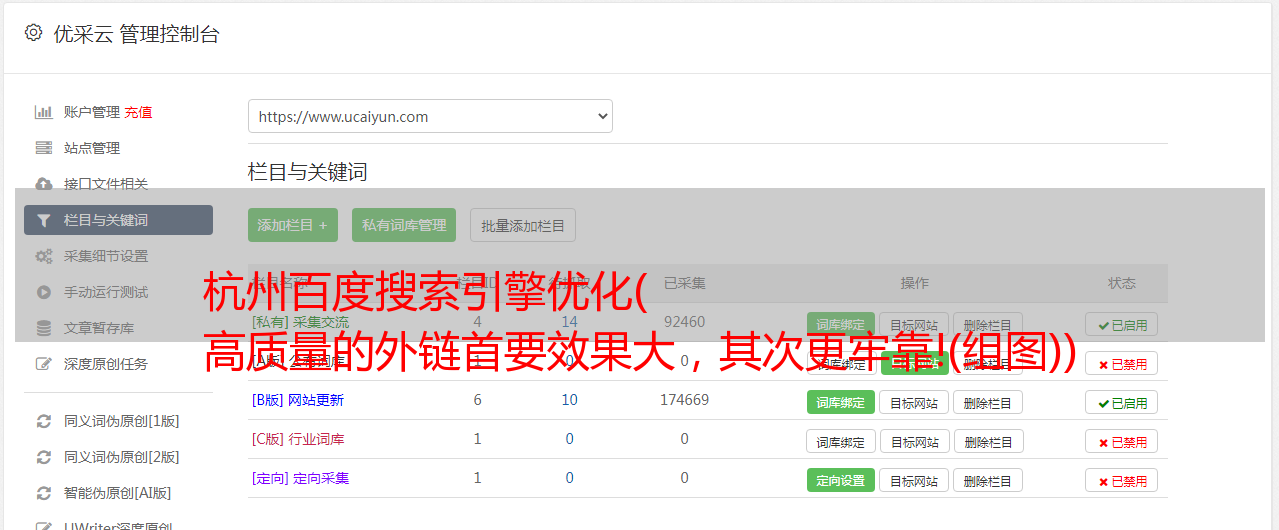Click the 已采集 column header
This screenshot has width=1279, height=530.
pyautogui.click(x=684, y=283)
